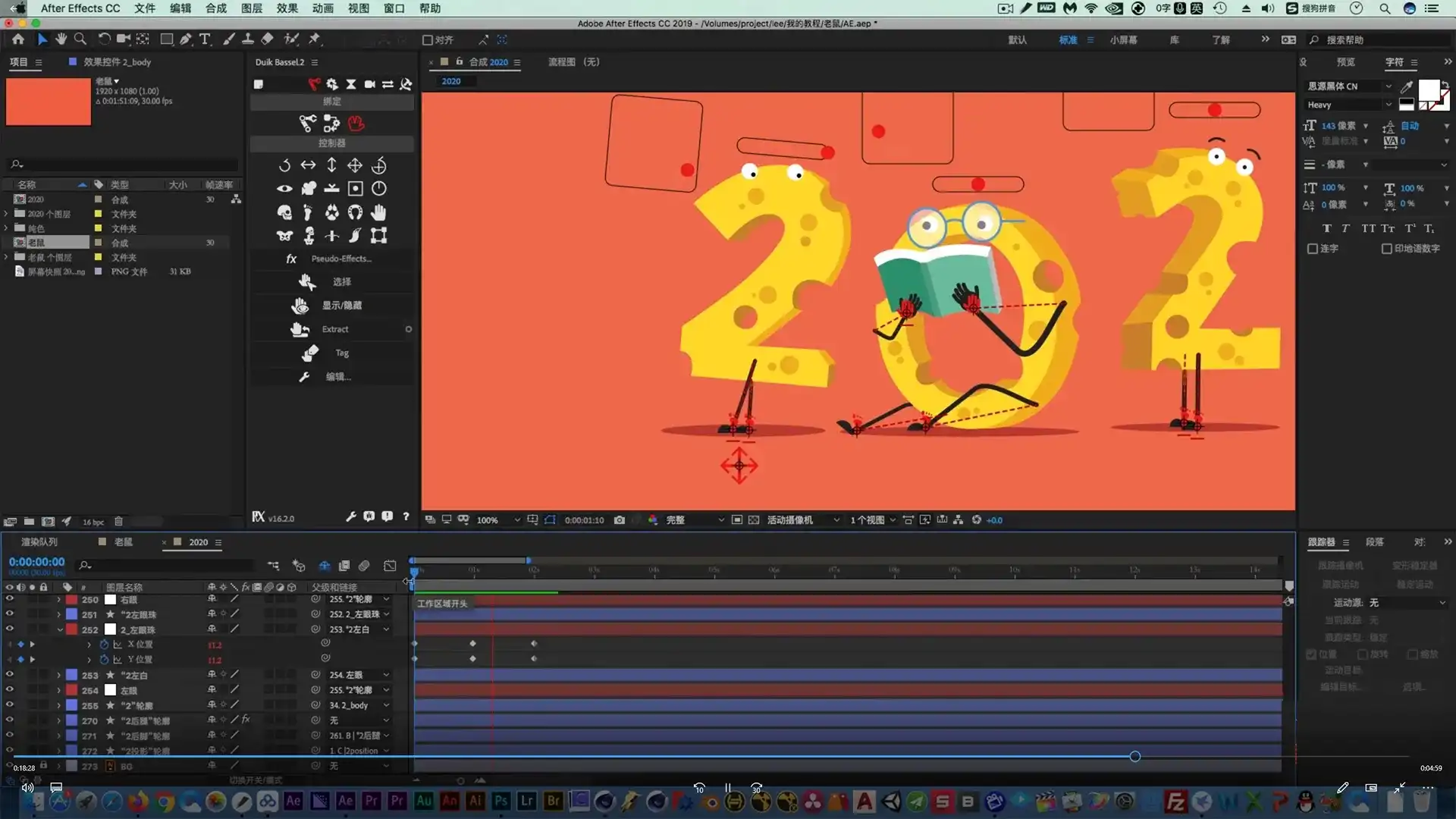The image size is (1456, 819).
Task: Switch to the 老鼠 timeline tab
Action: tap(123, 542)
